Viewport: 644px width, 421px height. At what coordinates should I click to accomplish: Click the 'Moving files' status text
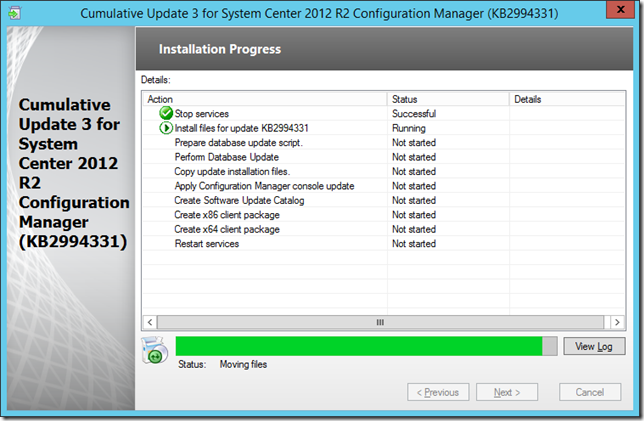point(243,364)
